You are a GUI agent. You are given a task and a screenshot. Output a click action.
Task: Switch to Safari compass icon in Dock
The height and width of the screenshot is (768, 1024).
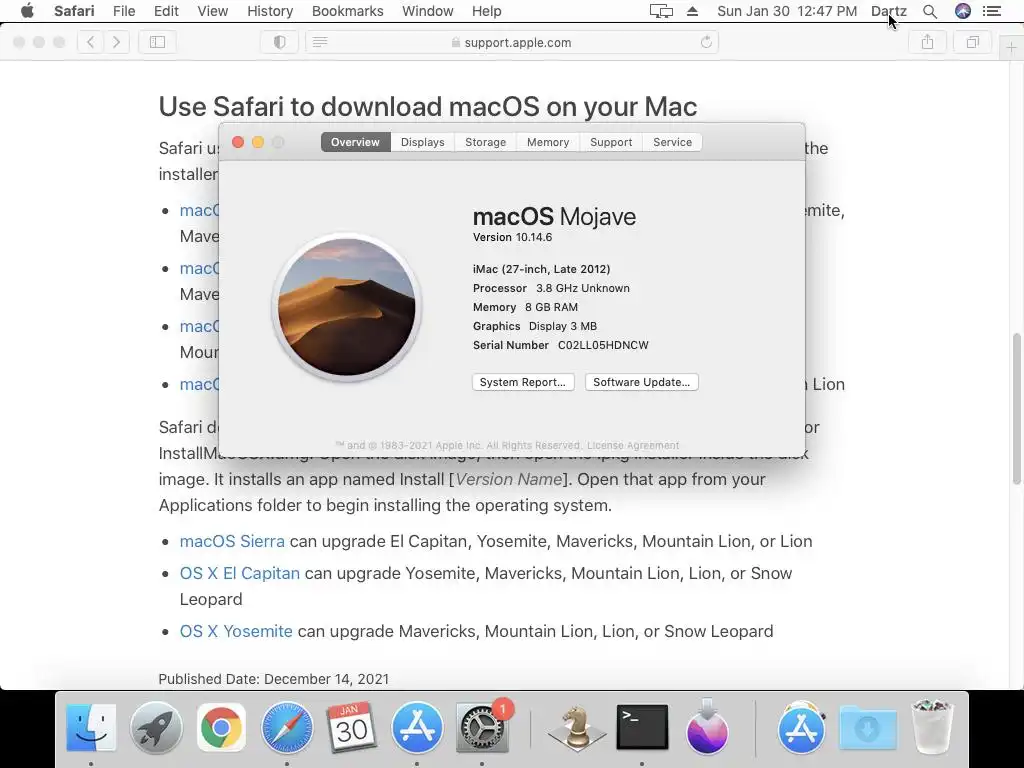coord(287,727)
